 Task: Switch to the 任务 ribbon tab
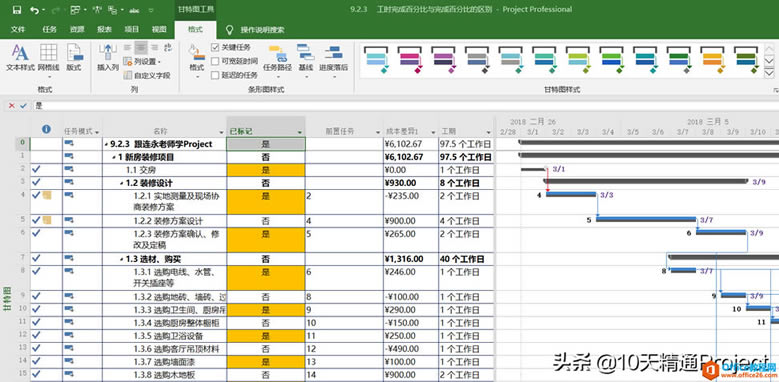(x=50, y=29)
